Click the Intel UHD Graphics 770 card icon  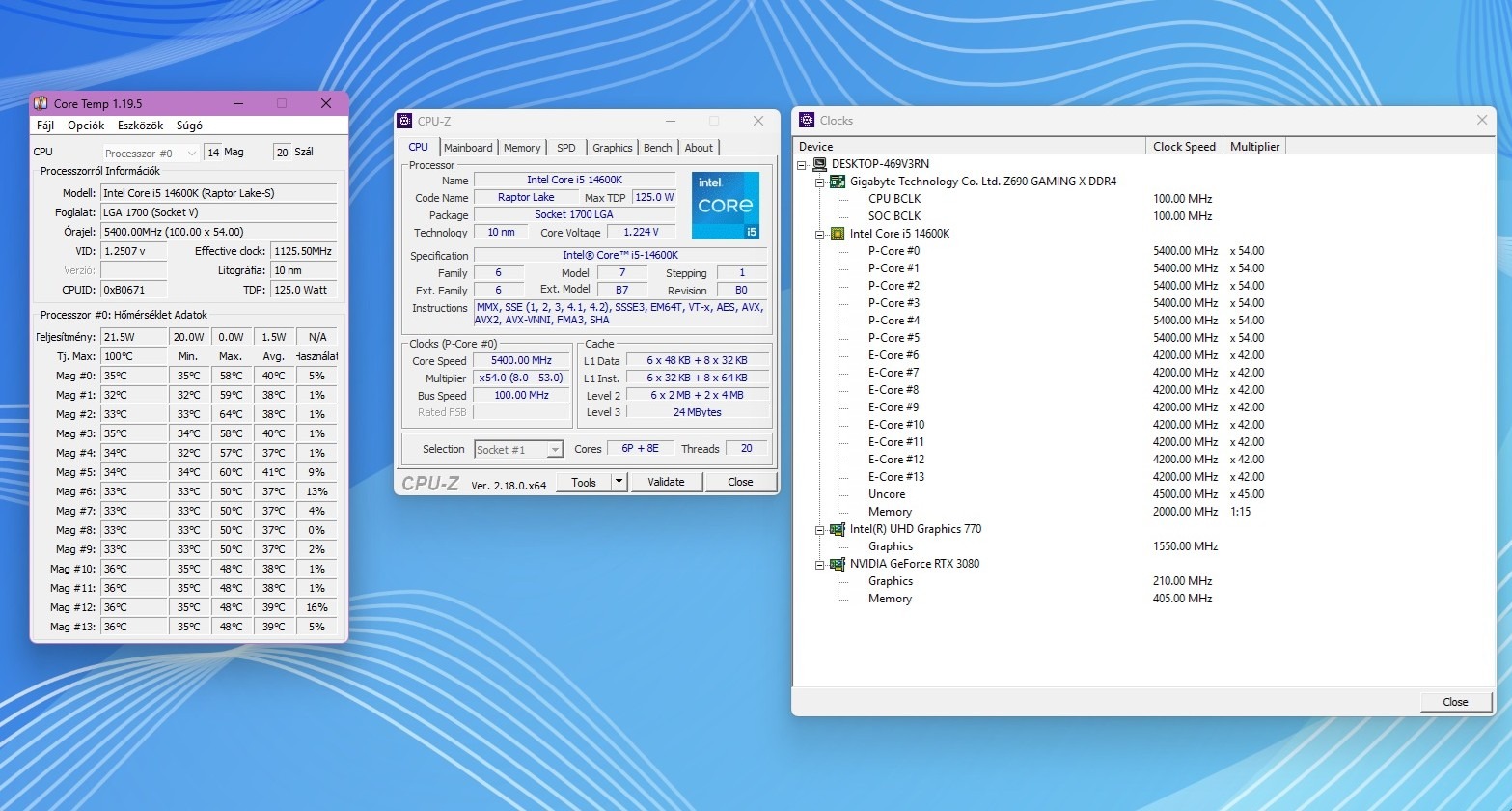838,529
